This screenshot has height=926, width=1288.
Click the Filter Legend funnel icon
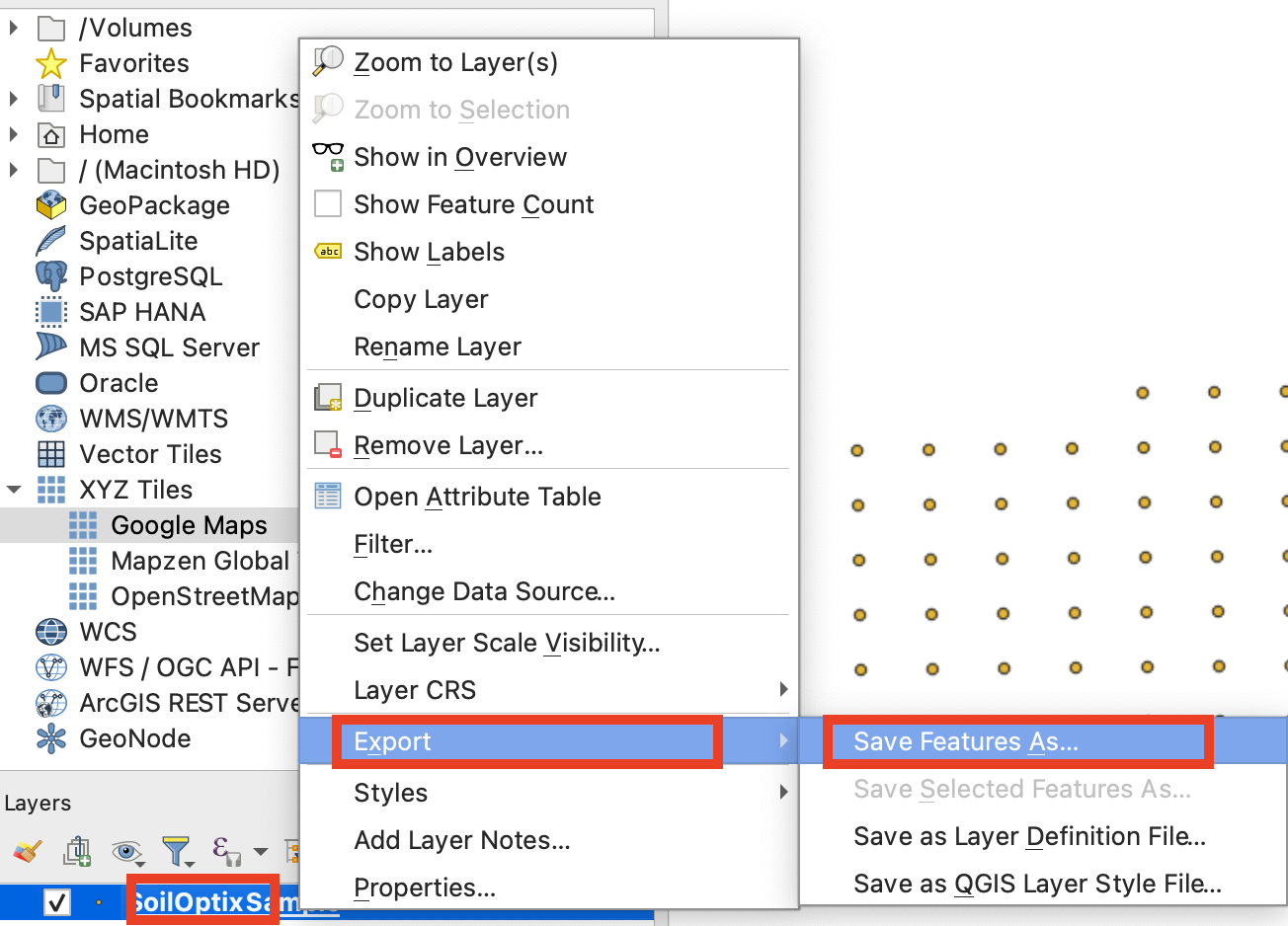176,850
